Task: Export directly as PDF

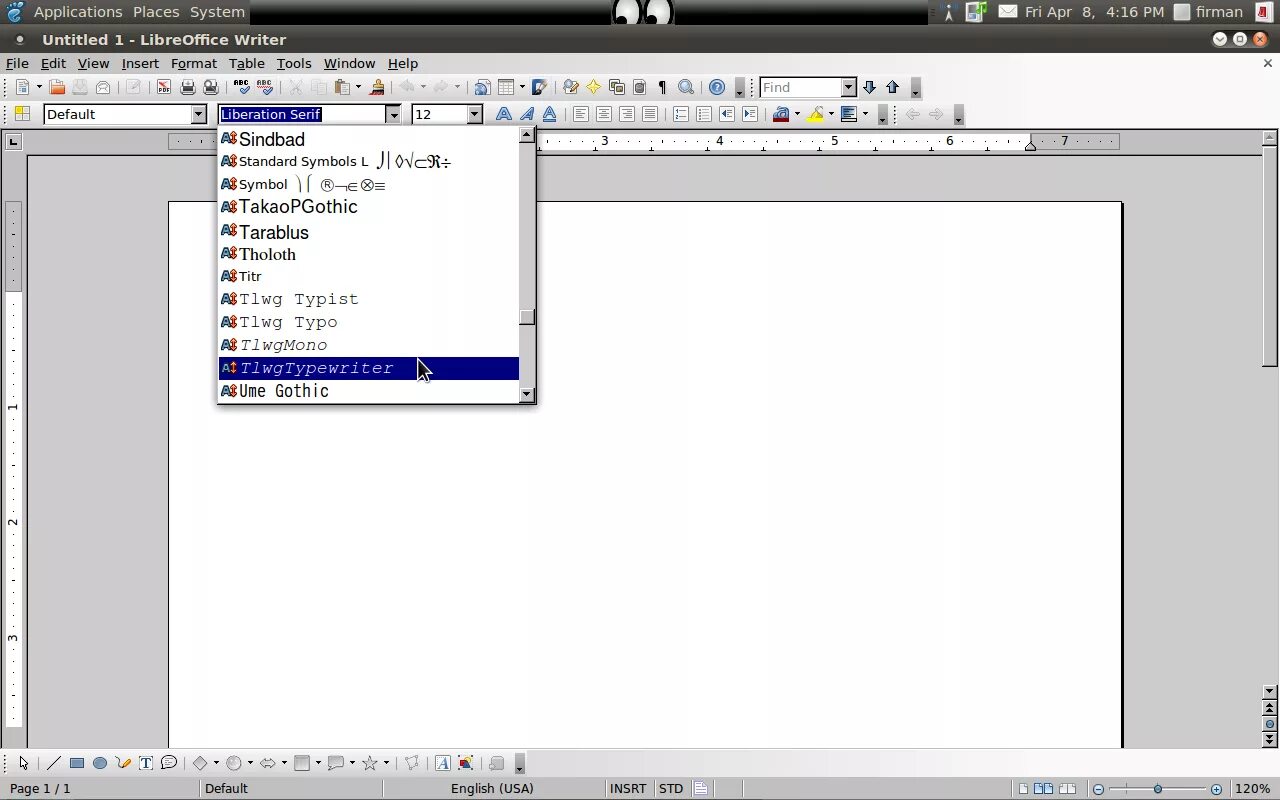Action: pyautogui.click(x=163, y=87)
